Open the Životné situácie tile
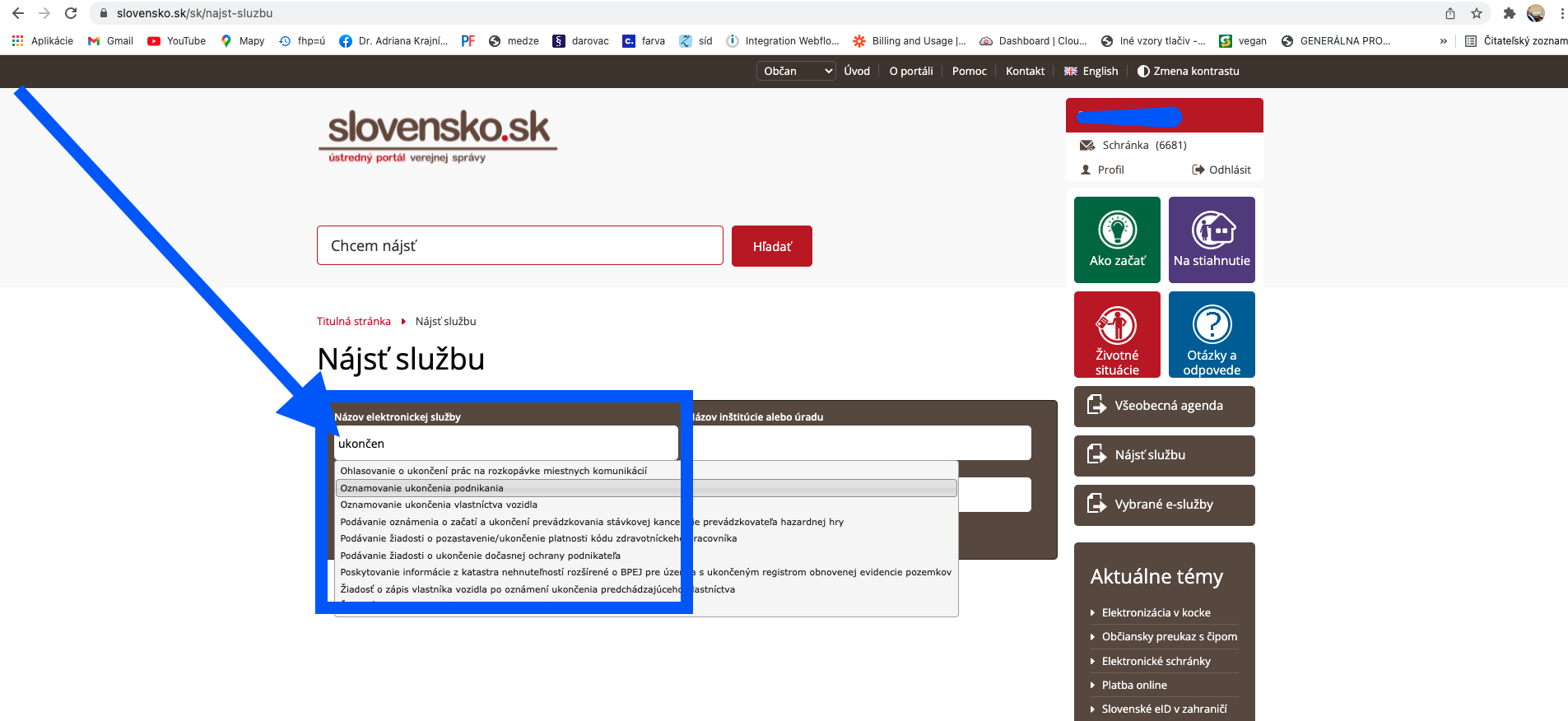Image resolution: width=1568 pixels, height=721 pixels. pos(1117,334)
